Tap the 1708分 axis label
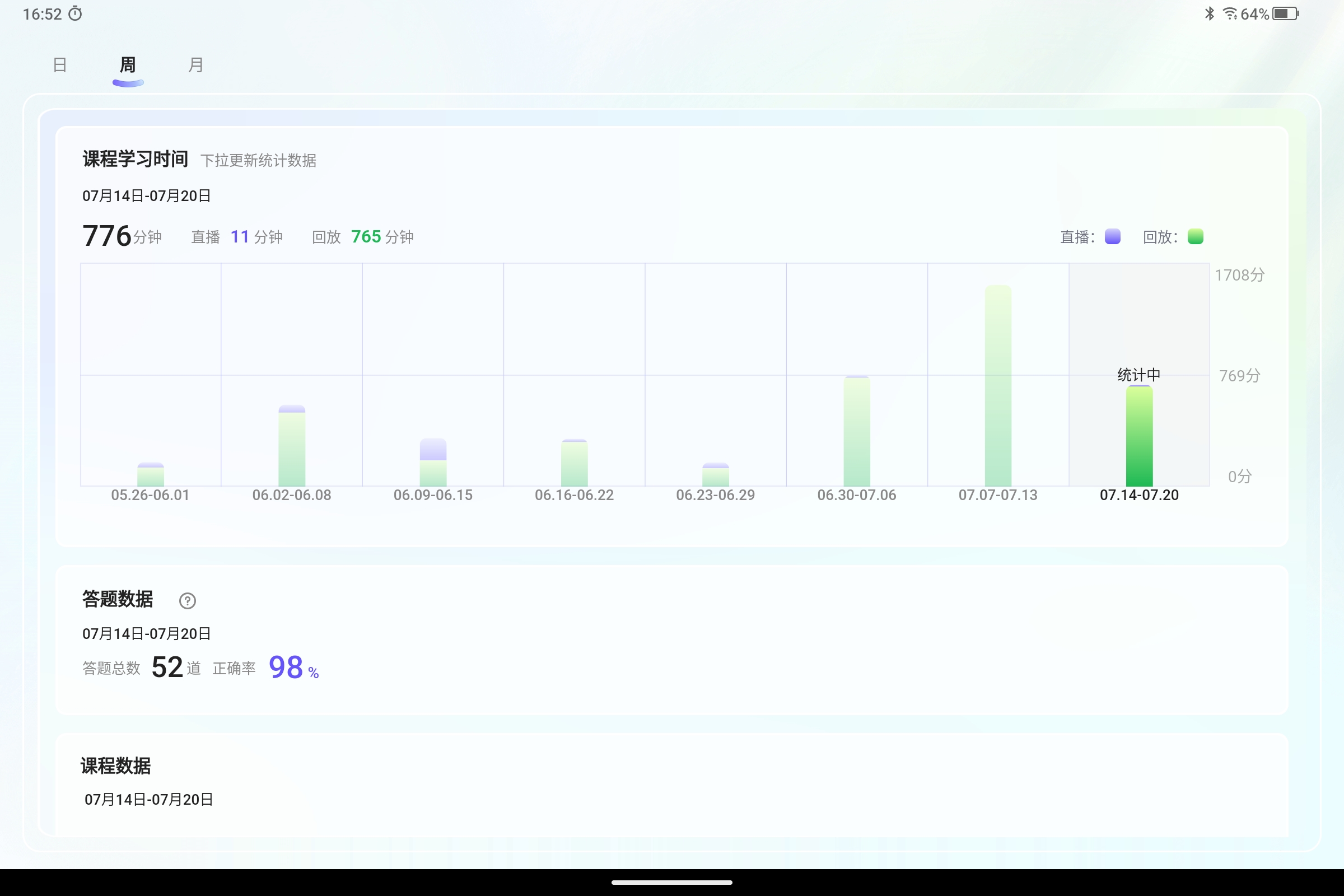The image size is (1344, 896). coord(1239,275)
